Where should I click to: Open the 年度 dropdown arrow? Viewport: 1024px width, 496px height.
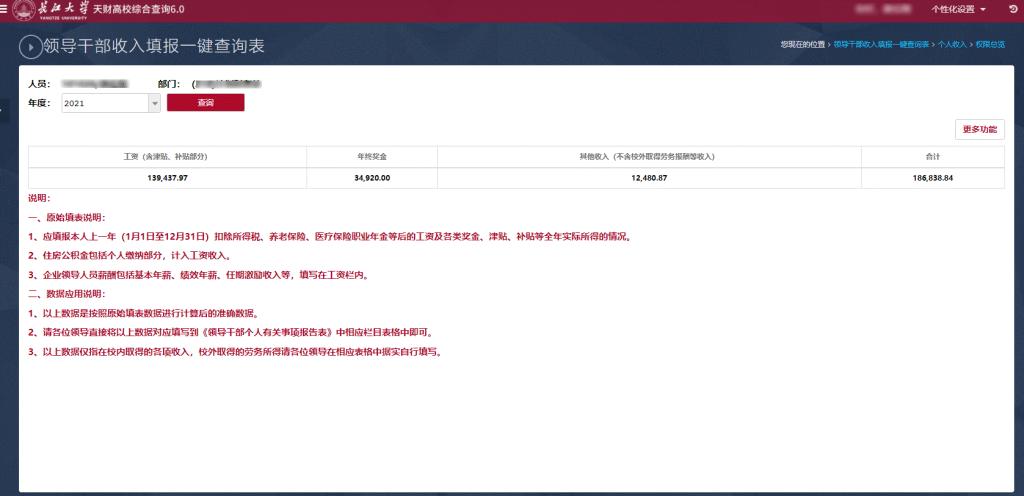tap(154, 103)
